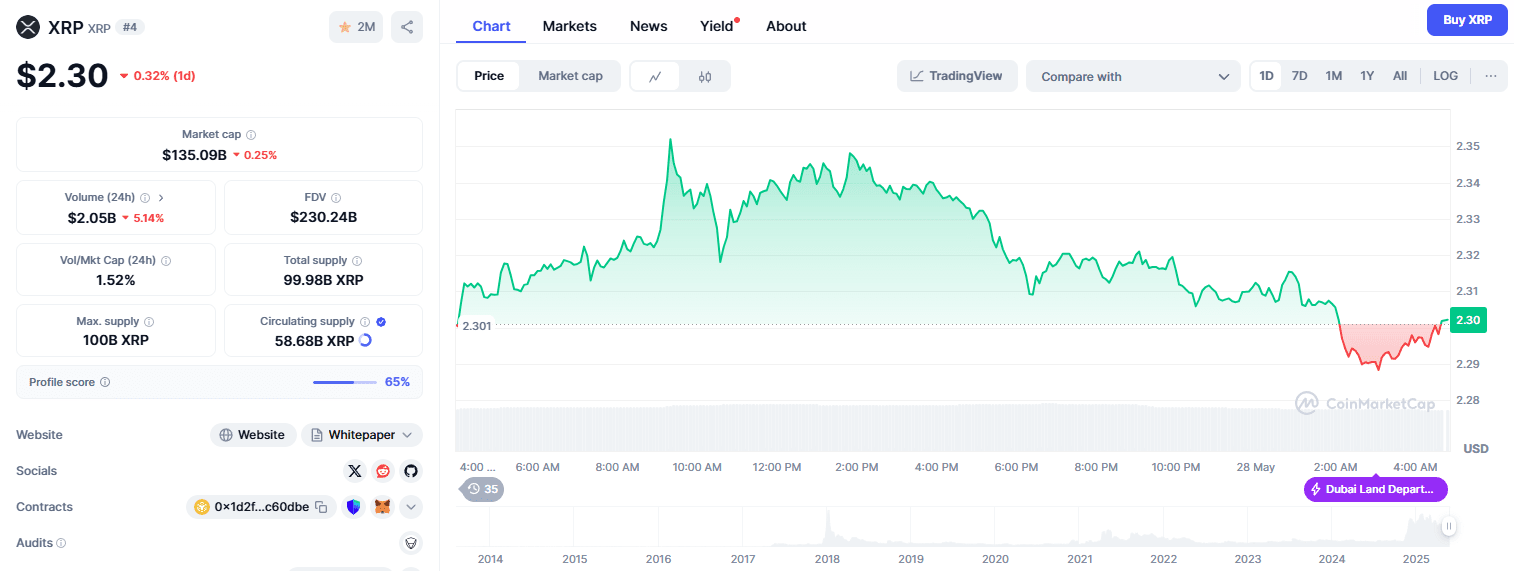1514x571 pixels.
Task: Expand Volume (24h) details arrow
Action: 161,198
